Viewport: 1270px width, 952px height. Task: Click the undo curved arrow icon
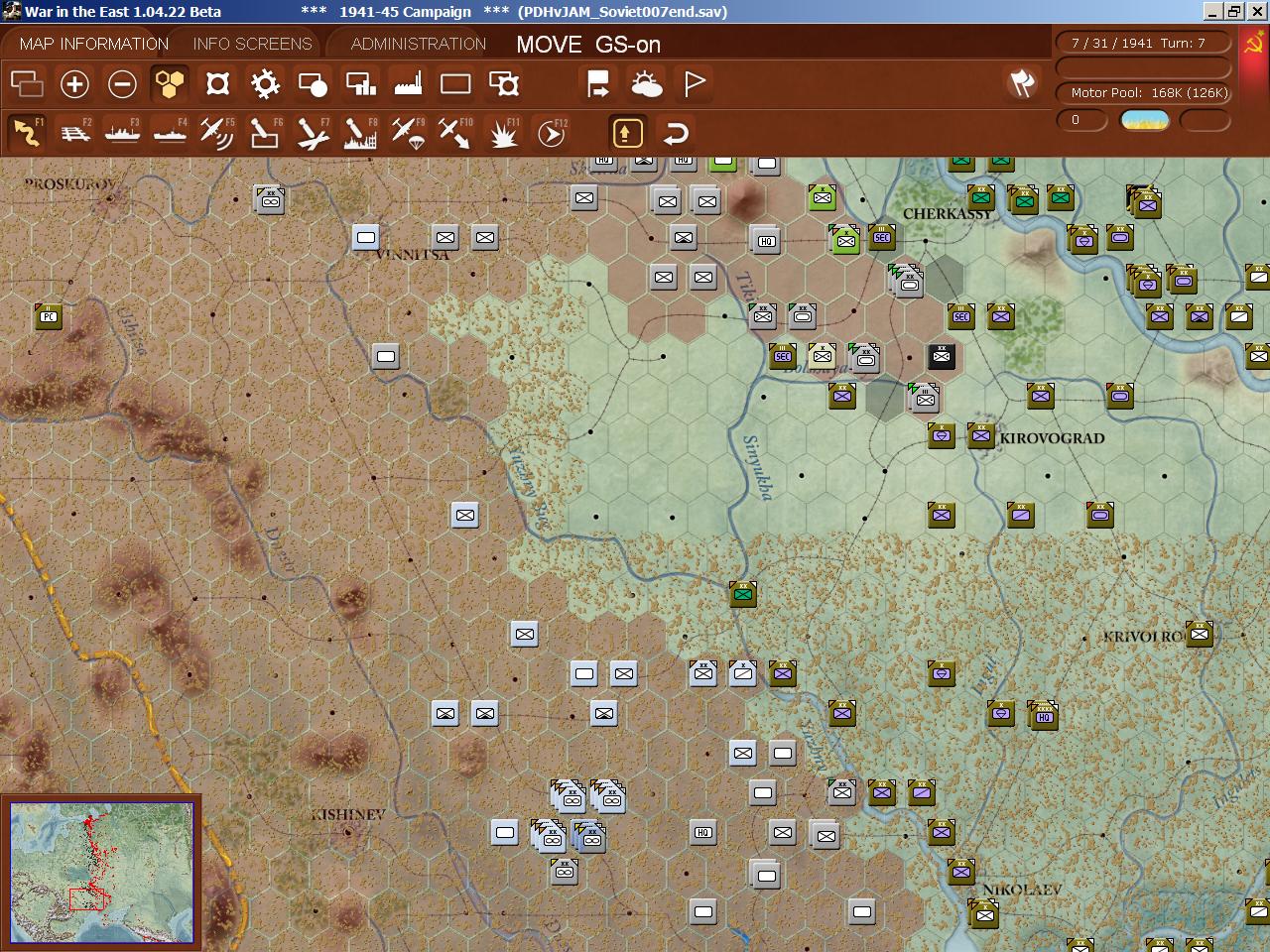pos(676,132)
